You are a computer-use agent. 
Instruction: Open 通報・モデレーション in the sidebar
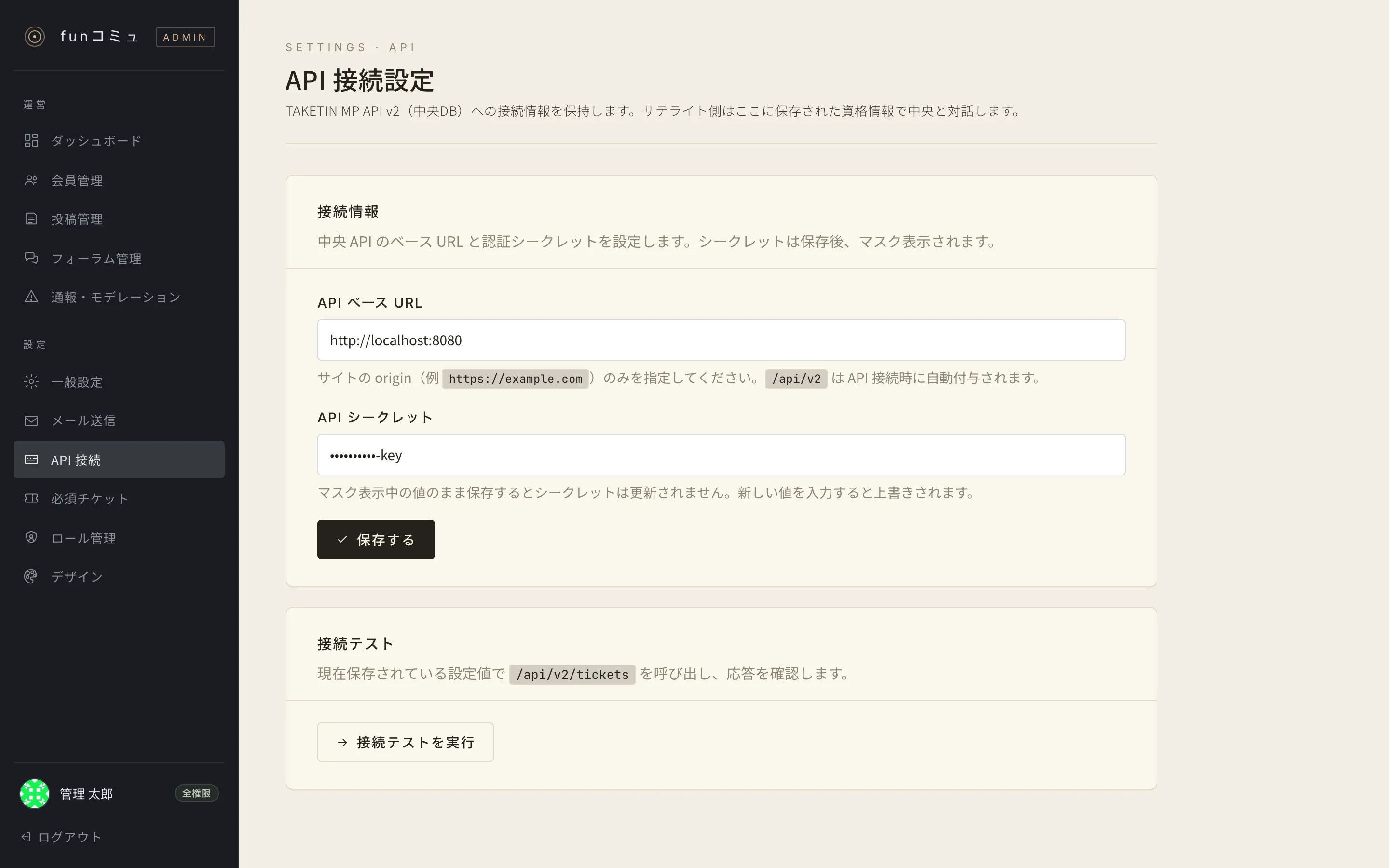(x=119, y=297)
